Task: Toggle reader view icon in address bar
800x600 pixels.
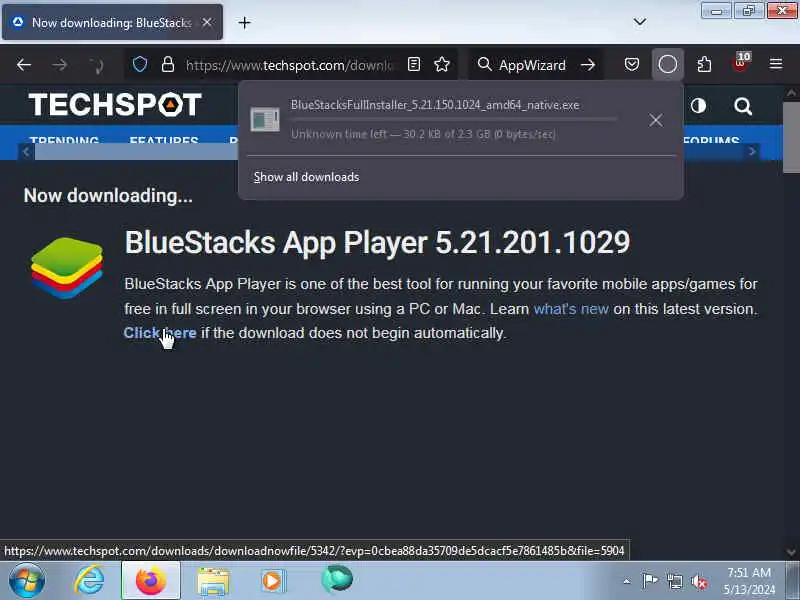Action: point(414,64)
